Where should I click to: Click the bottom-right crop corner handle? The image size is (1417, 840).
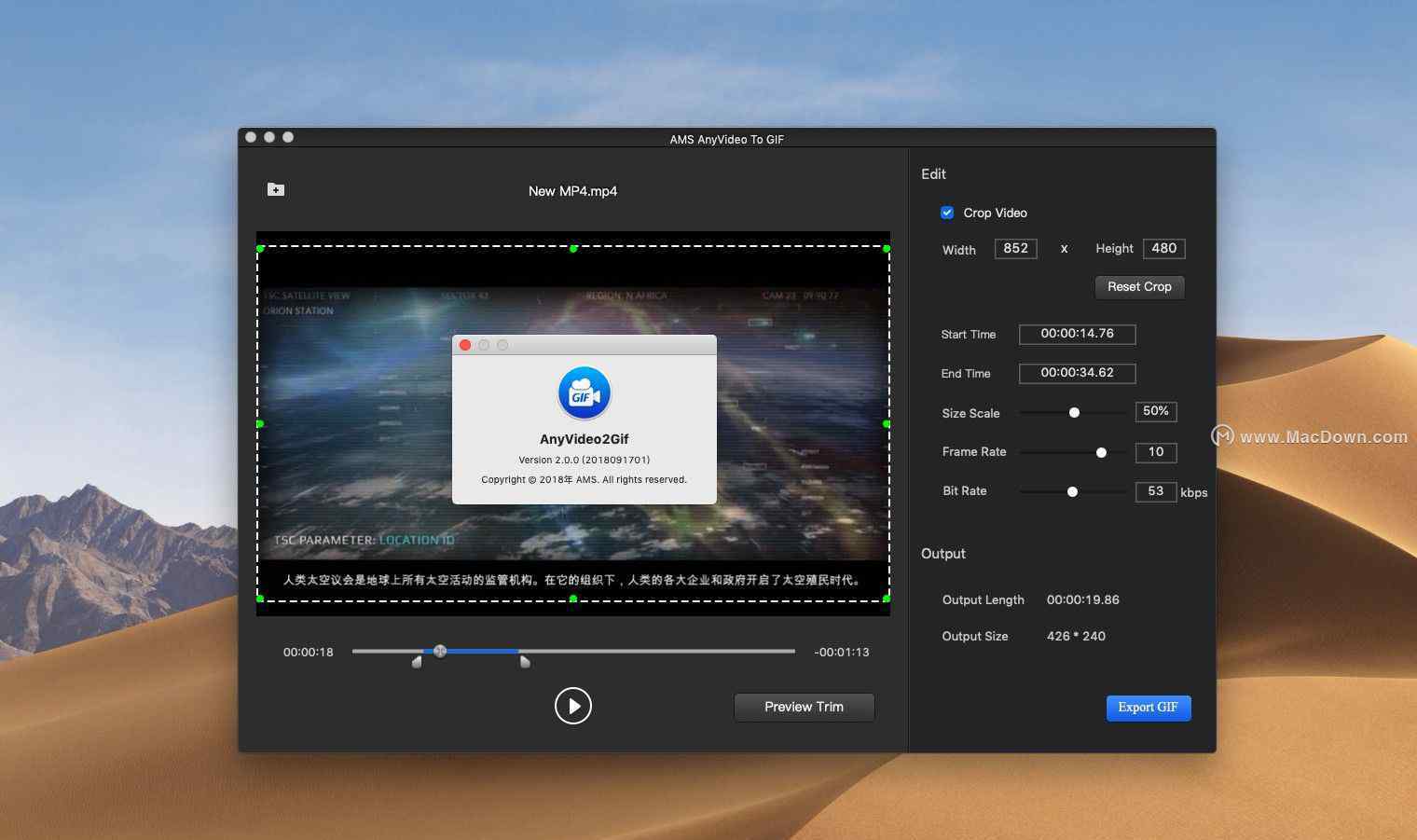click(x=887, y=599)
